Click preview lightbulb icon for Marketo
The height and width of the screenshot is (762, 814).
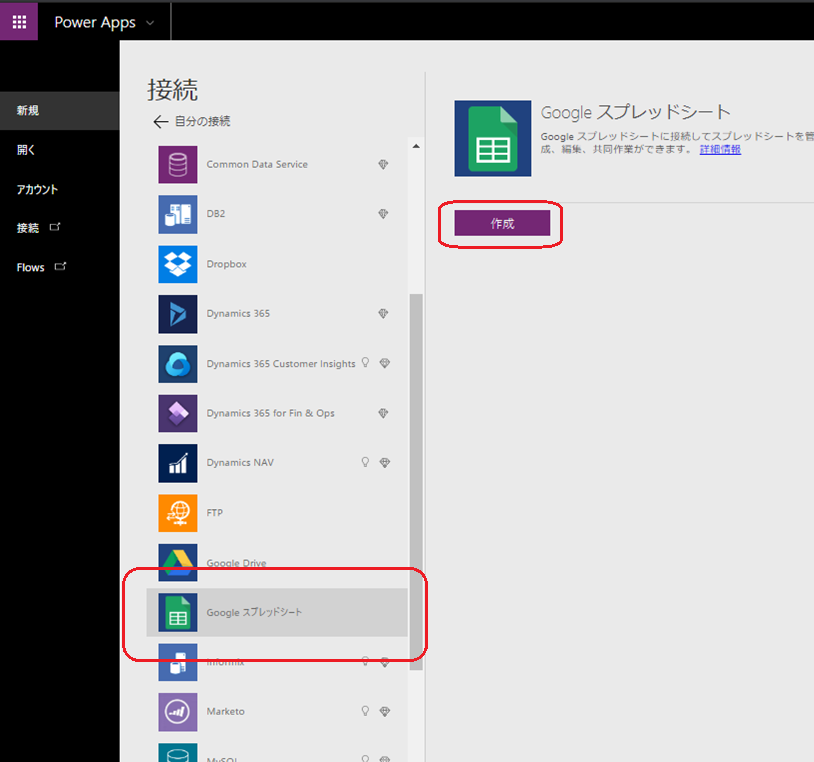click(x=365, y=711)
